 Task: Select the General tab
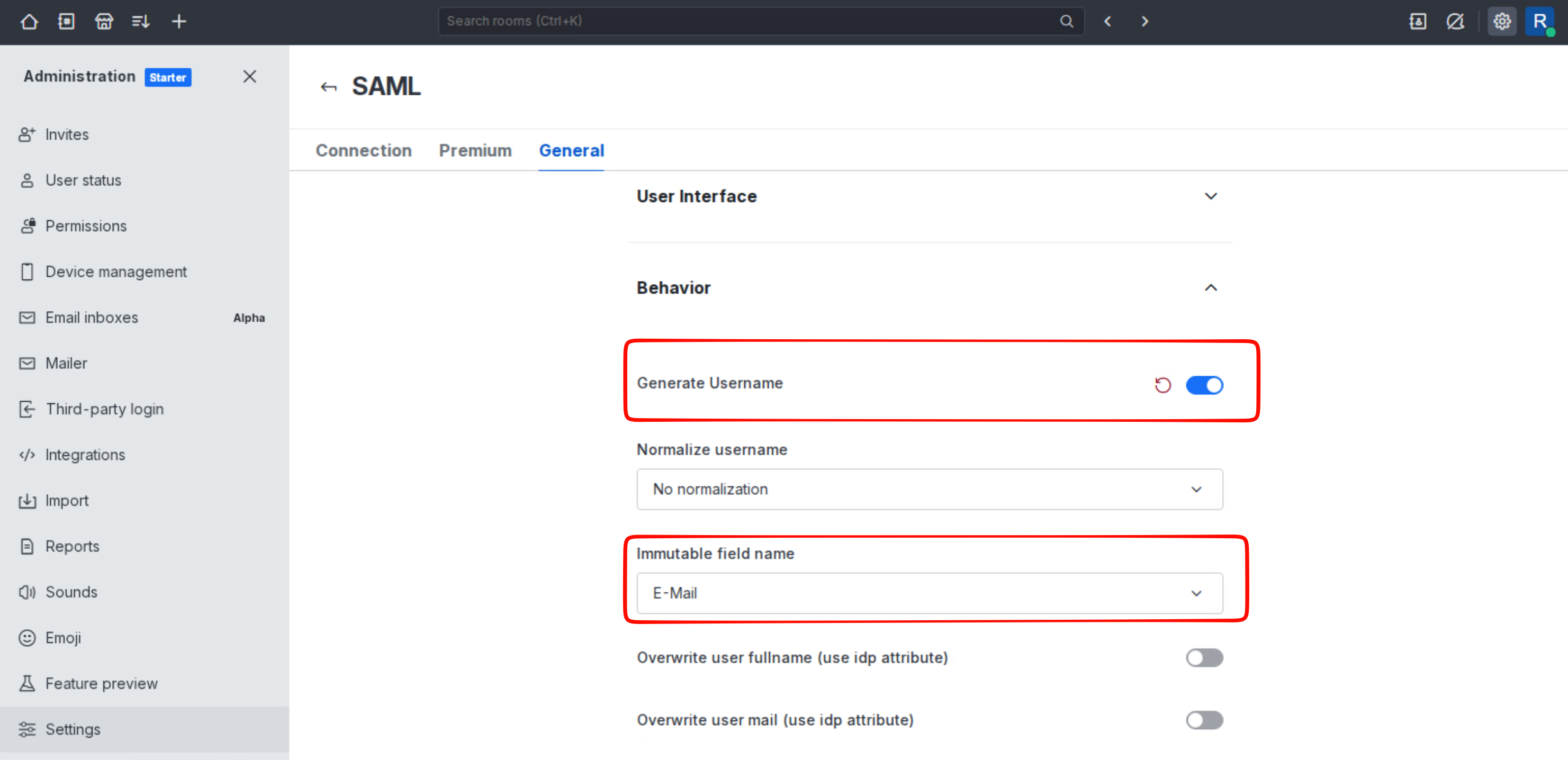tap(572, 150)
